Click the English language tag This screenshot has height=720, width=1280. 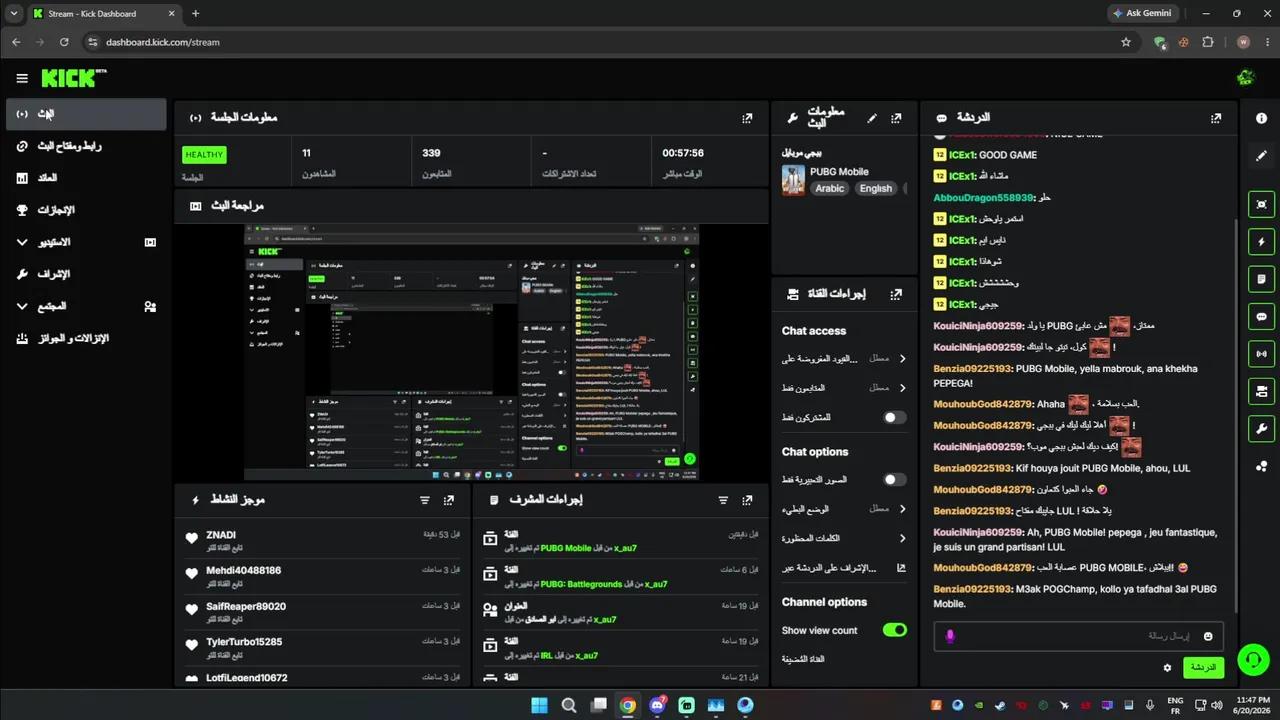(x=876, y=188)
